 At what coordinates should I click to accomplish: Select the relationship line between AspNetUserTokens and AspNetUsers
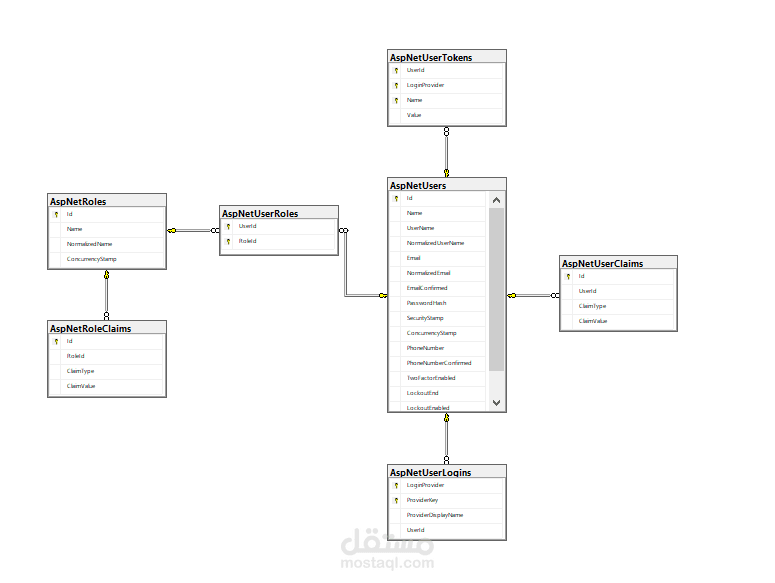446,152
